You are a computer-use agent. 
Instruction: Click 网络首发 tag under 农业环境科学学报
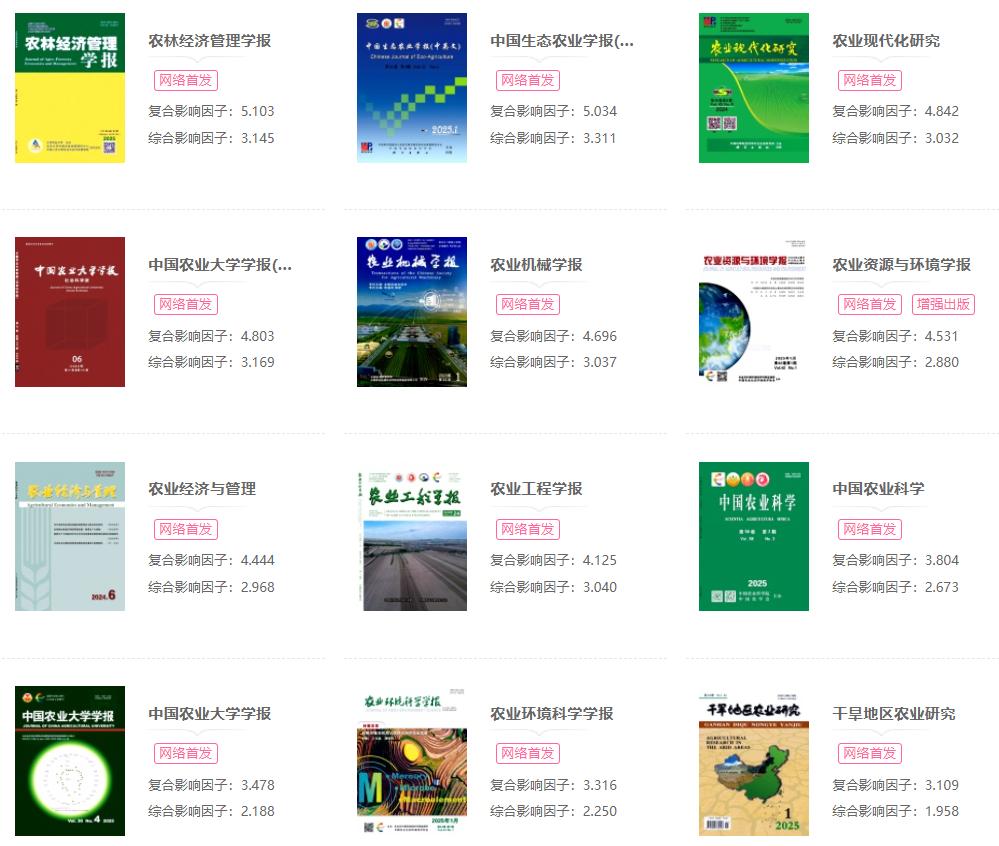[x=528, y=754]
